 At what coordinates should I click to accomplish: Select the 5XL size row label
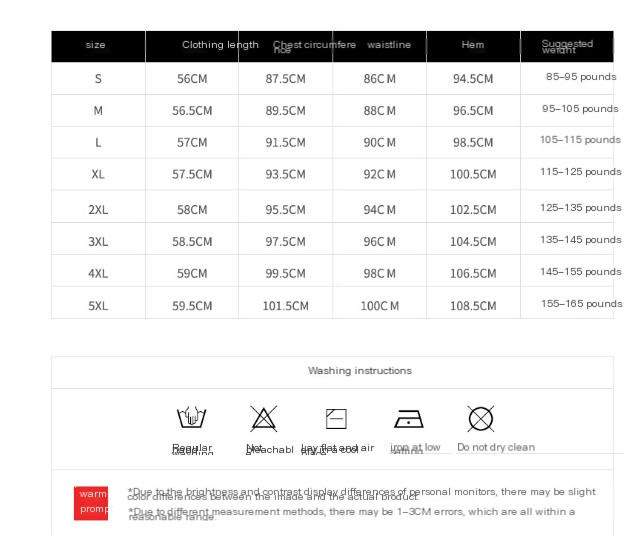(98, 306)
